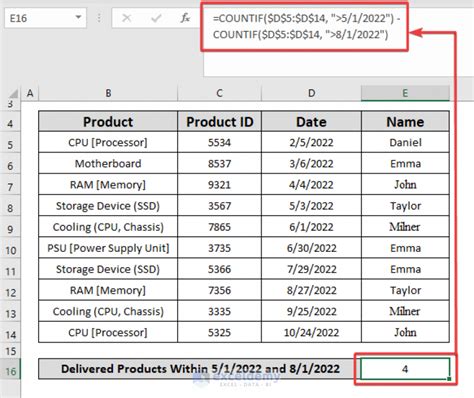Select PSU [Power Supply Unit] cell
Screen dimensions: 474x398
108,248
